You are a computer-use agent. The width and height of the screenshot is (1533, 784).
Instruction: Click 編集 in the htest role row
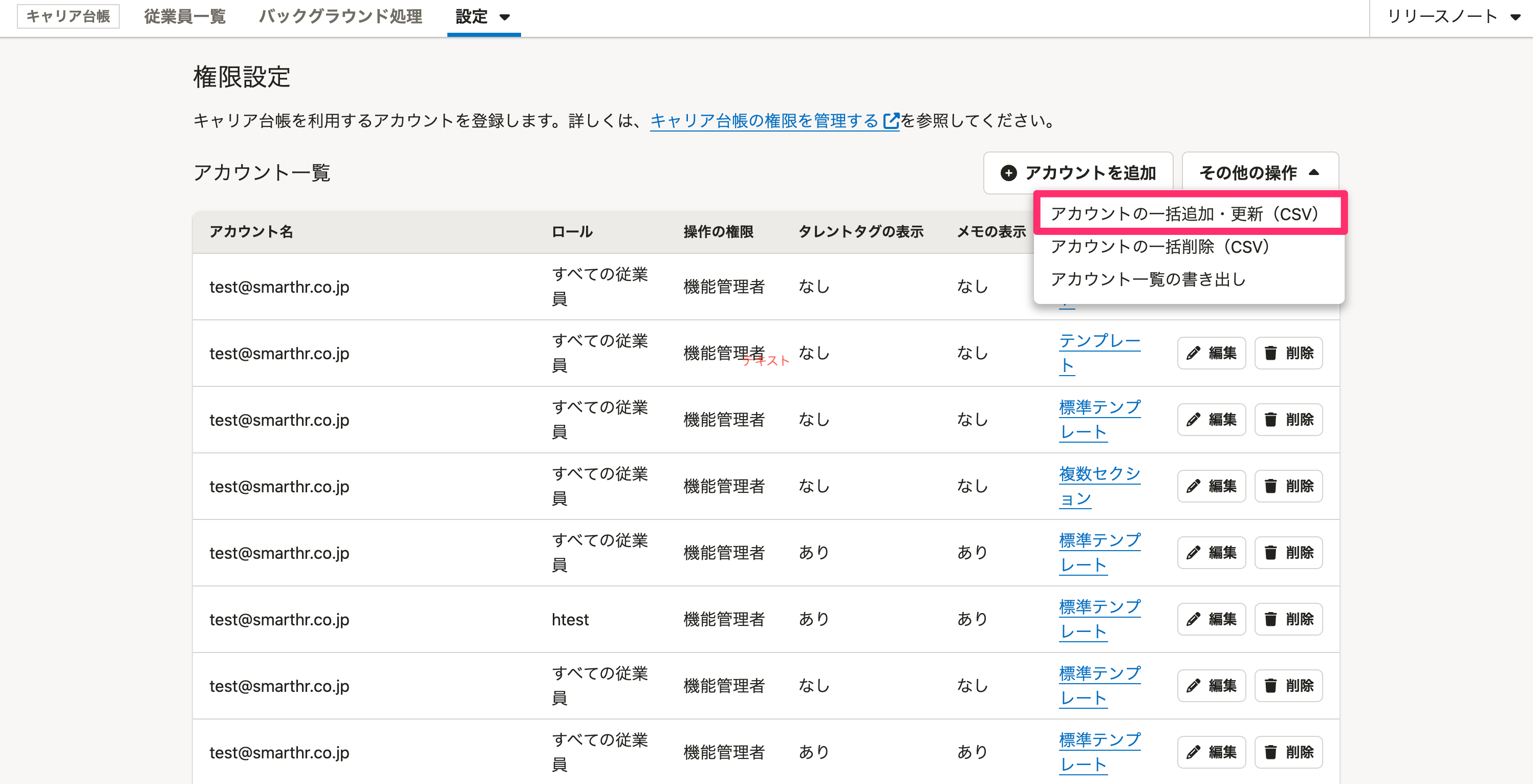(1211, 619)
